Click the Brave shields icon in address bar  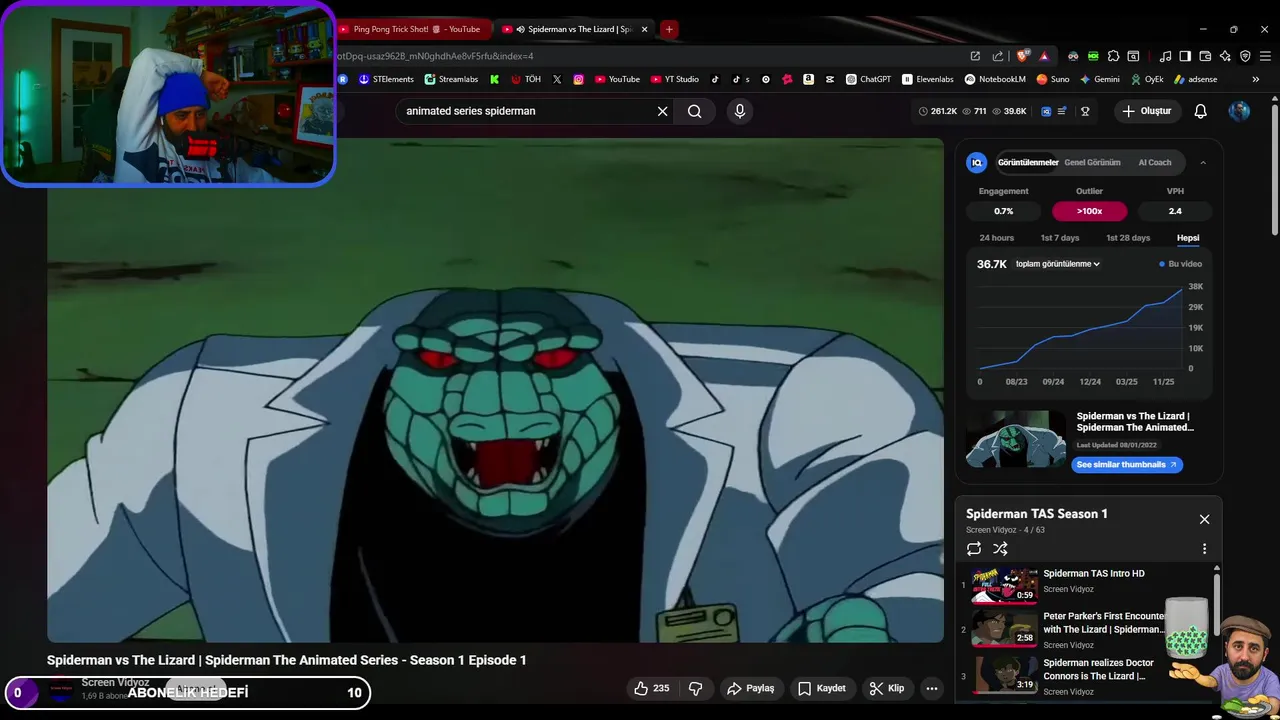(1022, 56)
